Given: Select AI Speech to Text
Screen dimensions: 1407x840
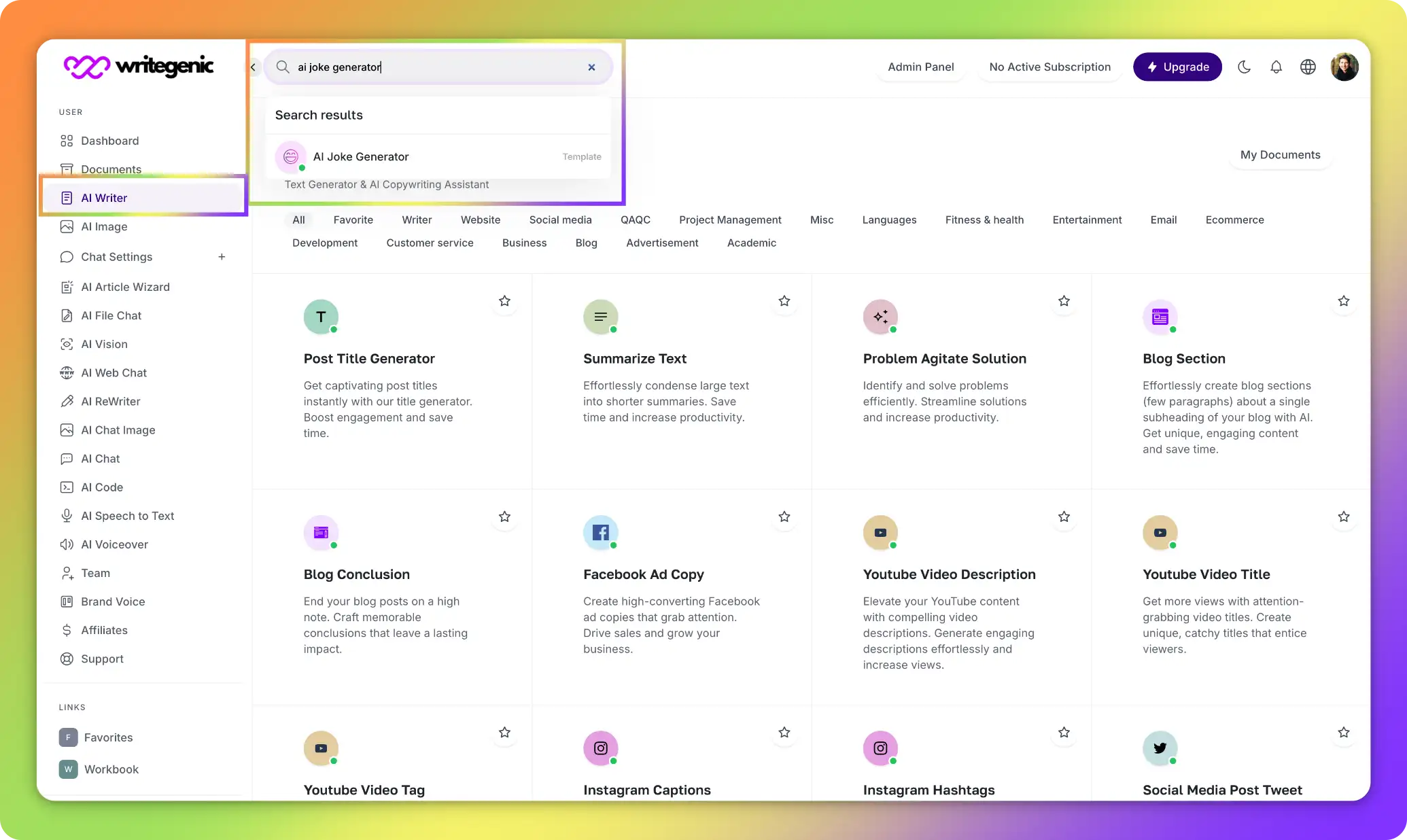Looking at the screenshot, I should coord(127,515).
